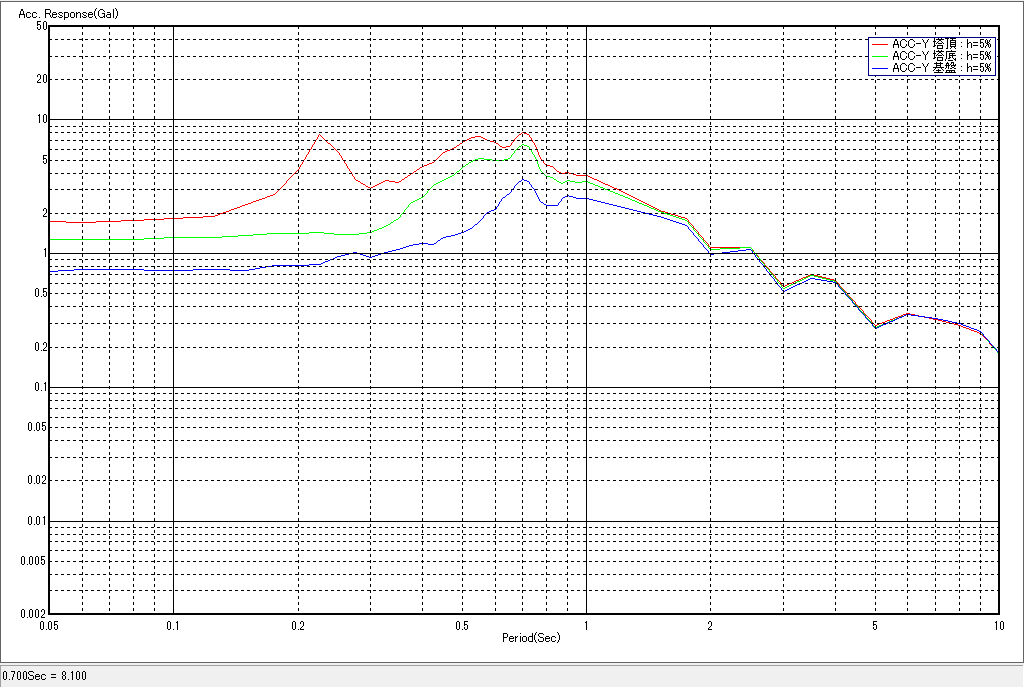Click the 50 label on the vertical axis
Image resolution: width=1024 pixels, height=688 pixels.
tap(42, 26)
